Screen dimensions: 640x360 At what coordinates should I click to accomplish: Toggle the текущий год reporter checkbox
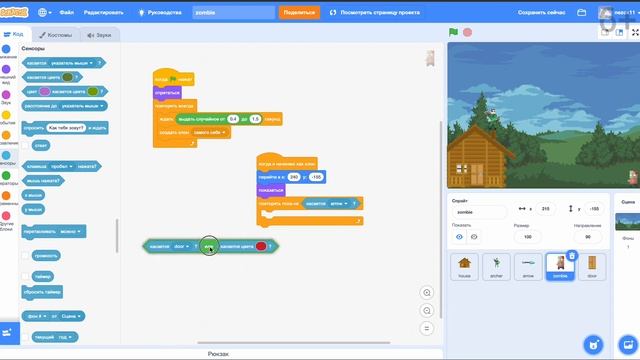click(x=25, y=337)
